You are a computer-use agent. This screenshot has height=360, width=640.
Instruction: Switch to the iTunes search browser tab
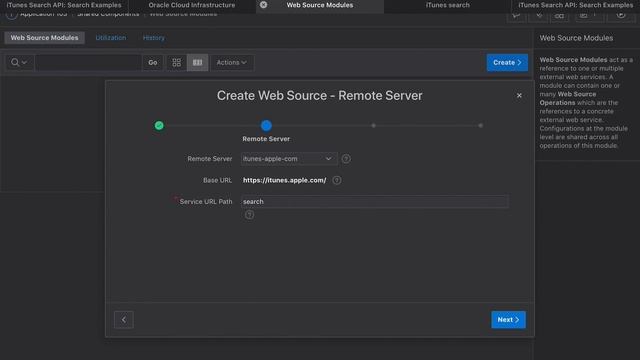click(447, 5)
